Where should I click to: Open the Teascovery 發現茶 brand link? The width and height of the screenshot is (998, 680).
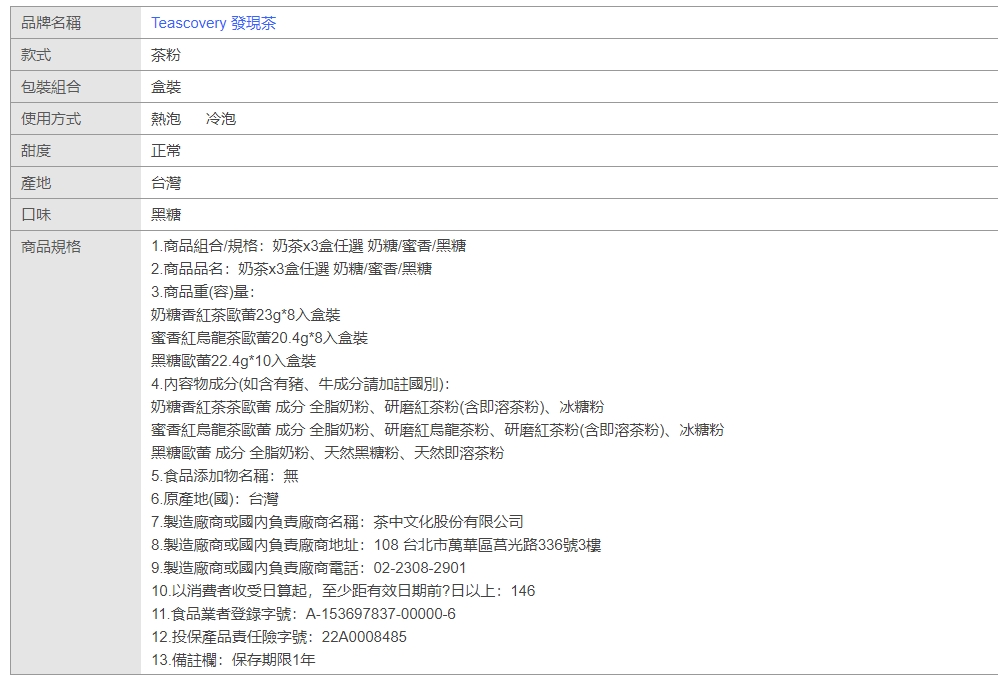[213, 24]
